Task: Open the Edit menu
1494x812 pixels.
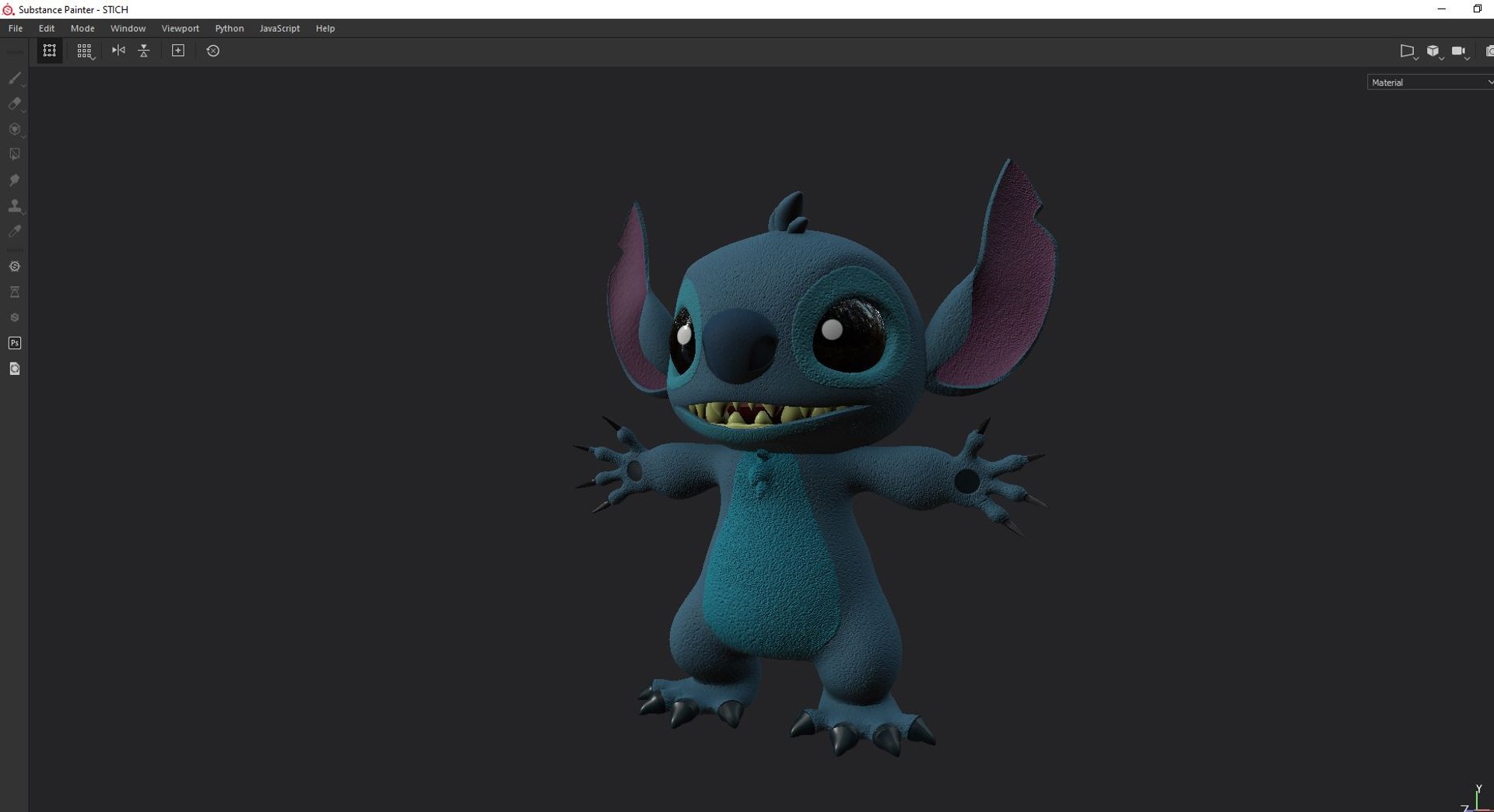Action: pyautogui.click(x=47, y=28)
